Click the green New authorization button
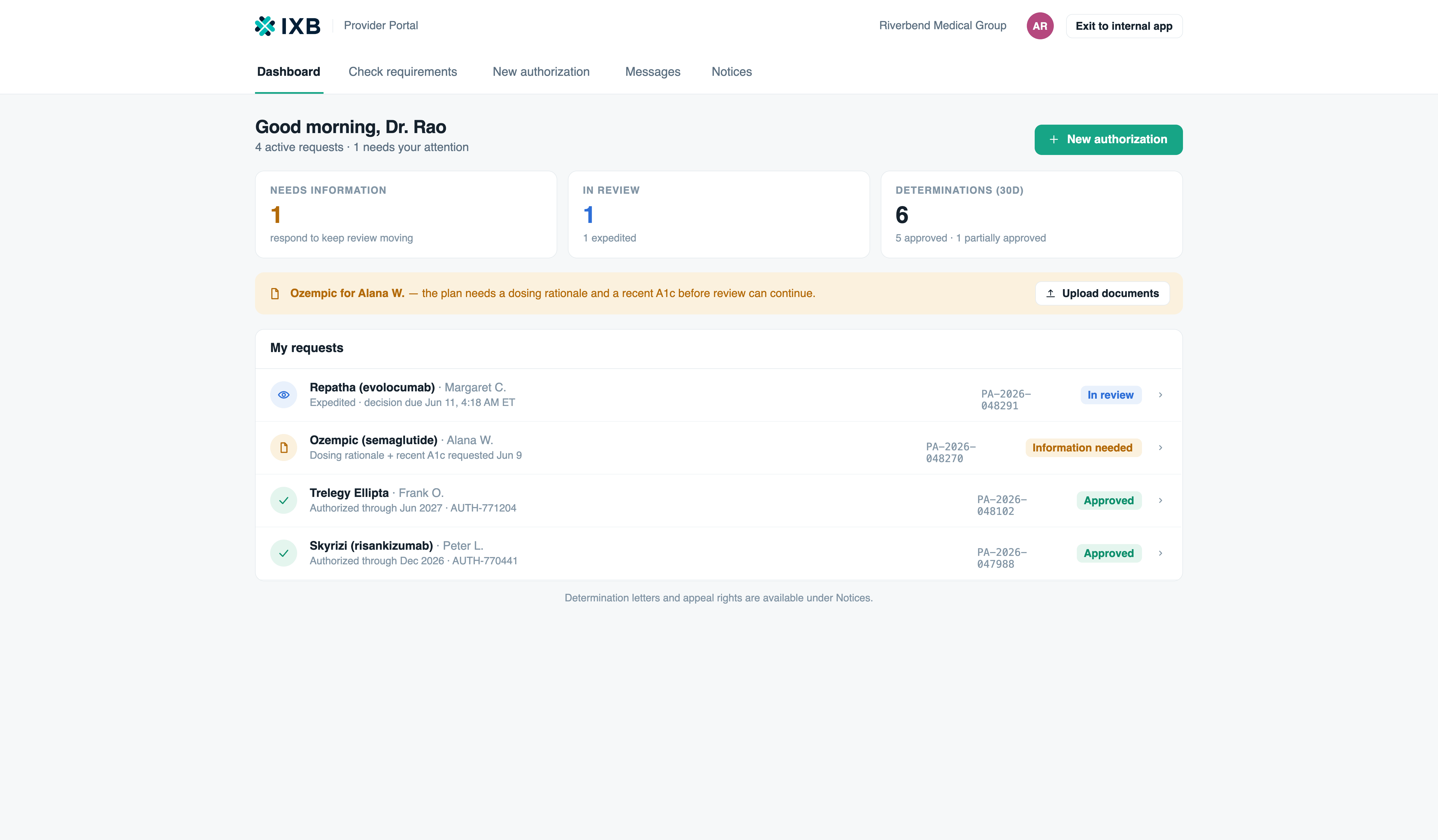The image size is (1438, 840). pos(1108,140)
